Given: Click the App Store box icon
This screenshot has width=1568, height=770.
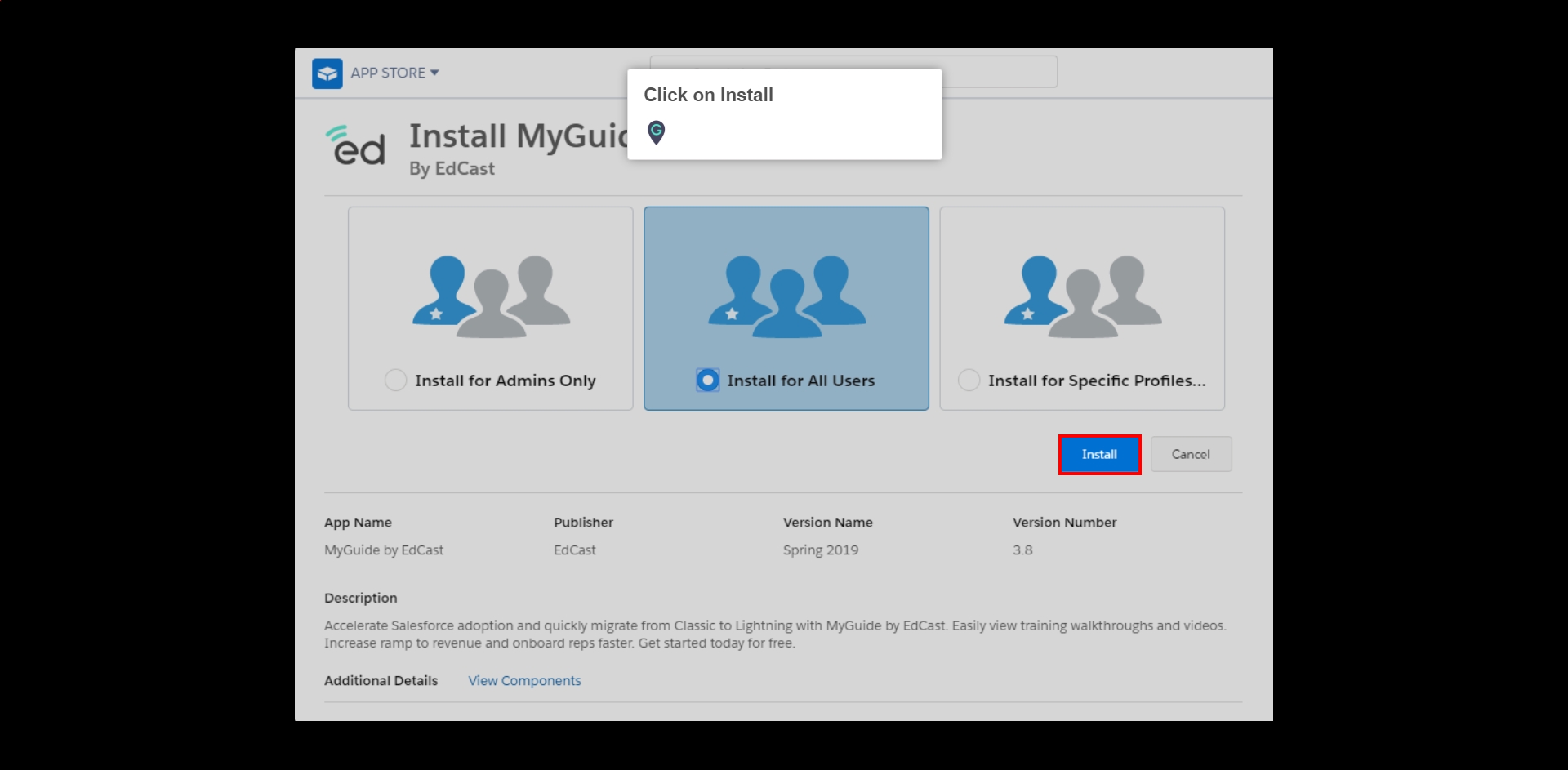Looking at the screenshot, I should (x=327, y=73).
